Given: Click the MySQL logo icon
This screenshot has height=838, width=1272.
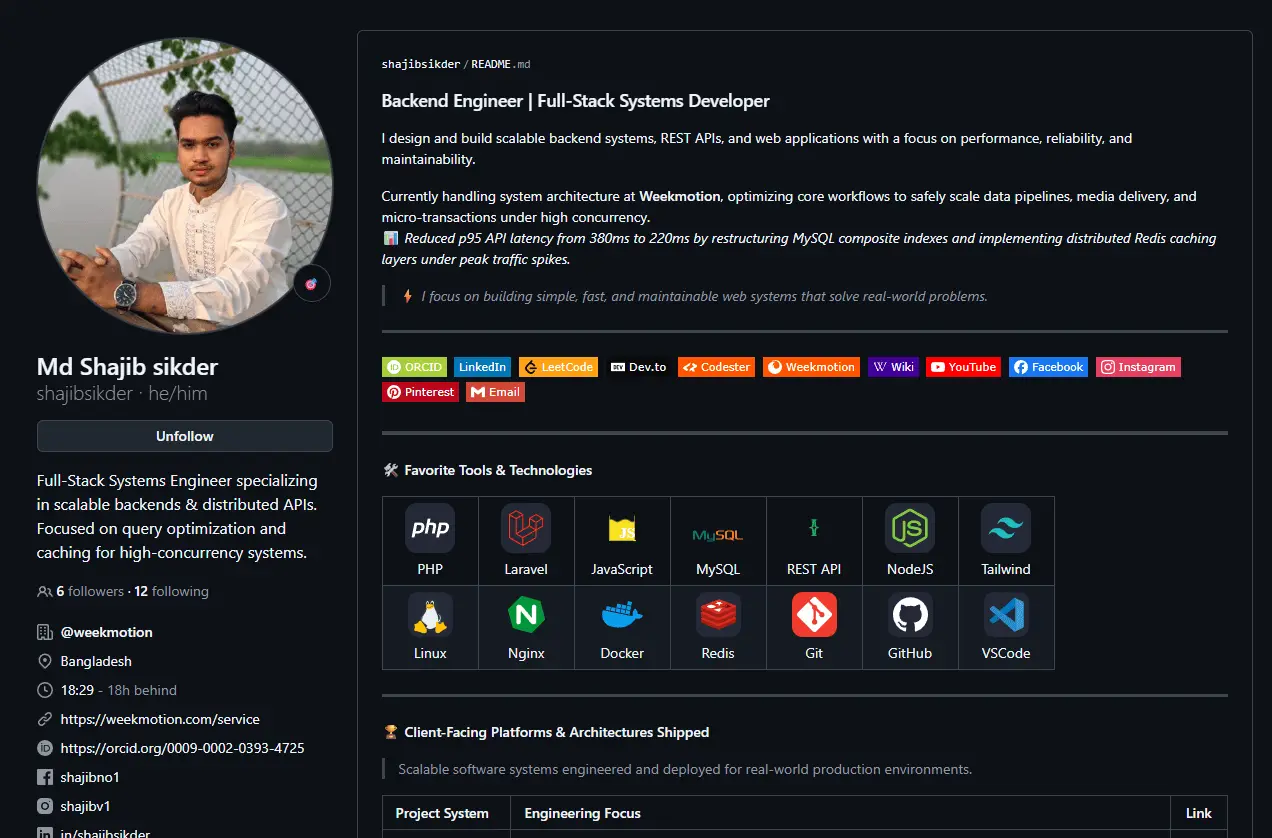Looking at the screenshot, I should pyautogui.click(x=718, y=535).
